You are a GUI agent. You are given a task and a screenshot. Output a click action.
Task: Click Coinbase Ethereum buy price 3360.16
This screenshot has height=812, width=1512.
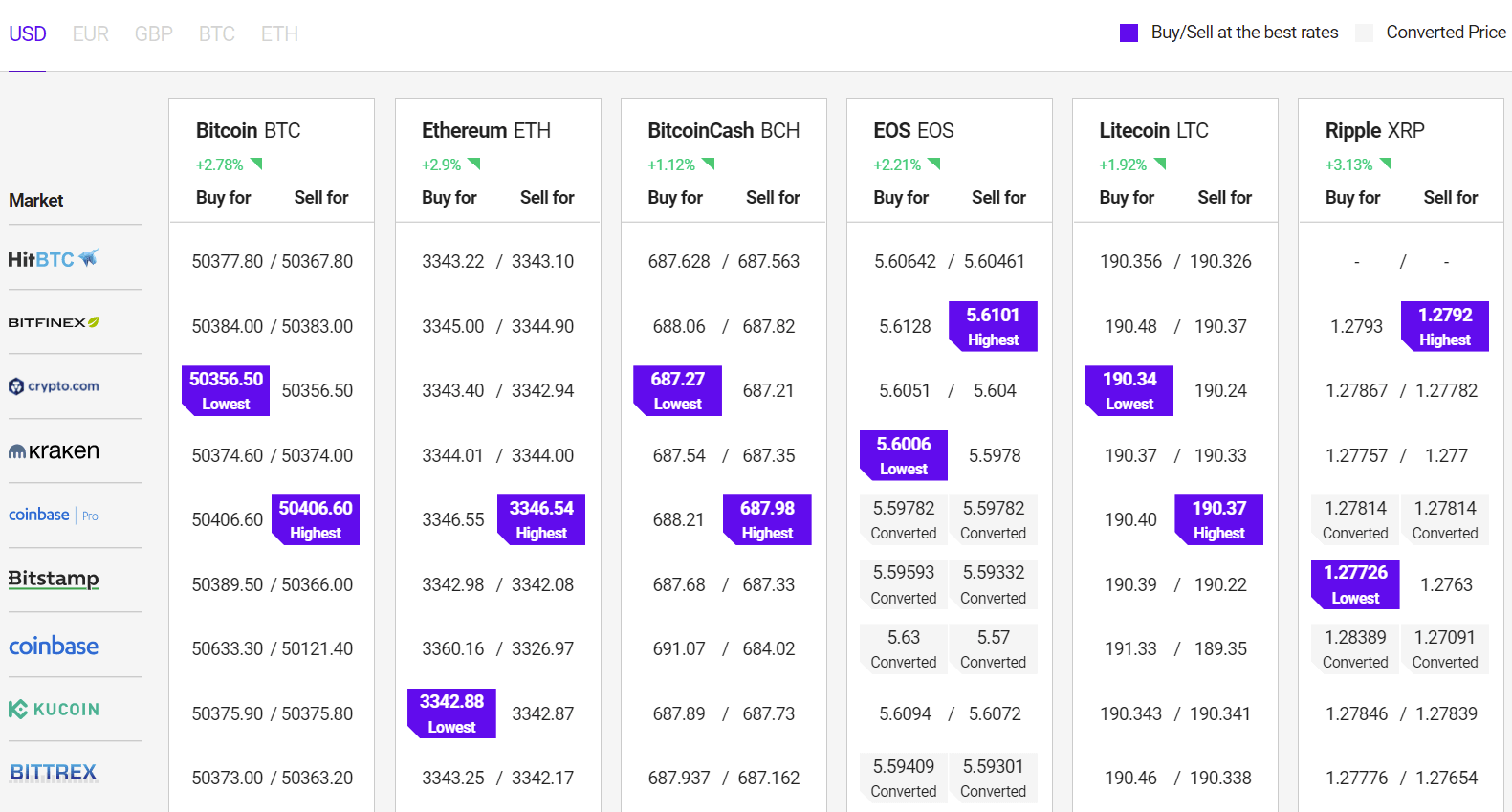coord(453,649)
